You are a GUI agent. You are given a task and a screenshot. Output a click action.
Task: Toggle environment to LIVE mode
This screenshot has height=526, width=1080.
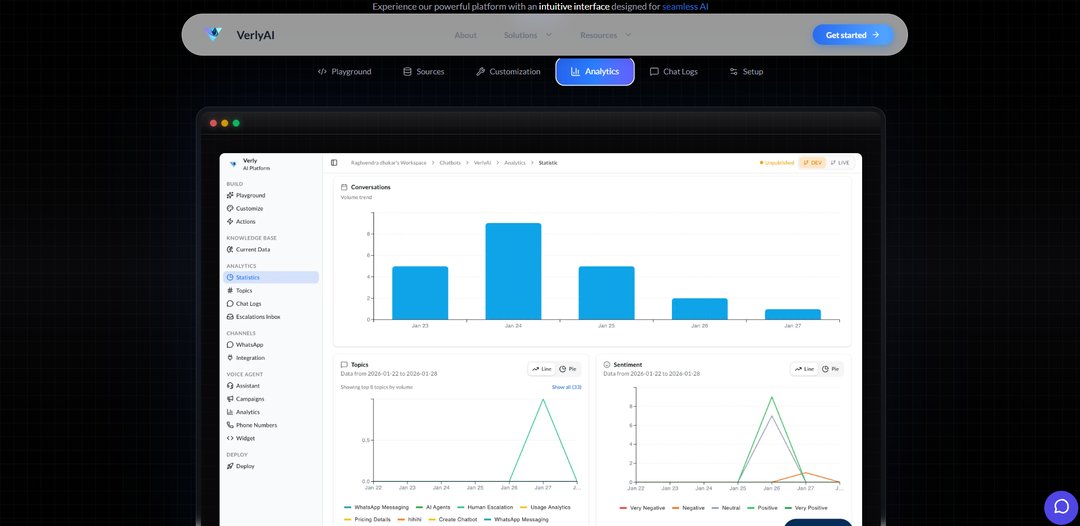(840, 162)
